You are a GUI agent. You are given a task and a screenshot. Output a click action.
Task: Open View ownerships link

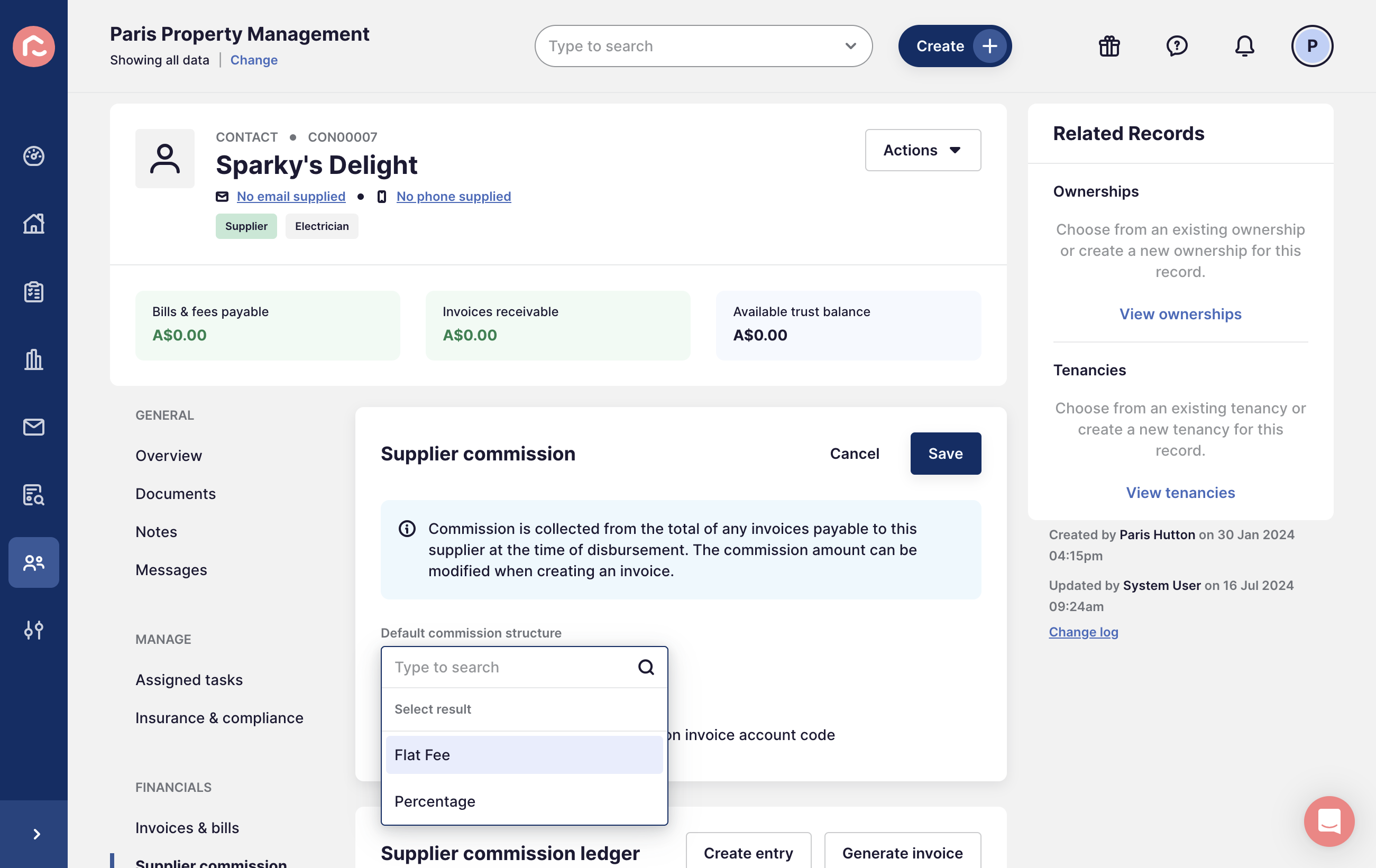pyautogui.click(x=1180, y=314)
